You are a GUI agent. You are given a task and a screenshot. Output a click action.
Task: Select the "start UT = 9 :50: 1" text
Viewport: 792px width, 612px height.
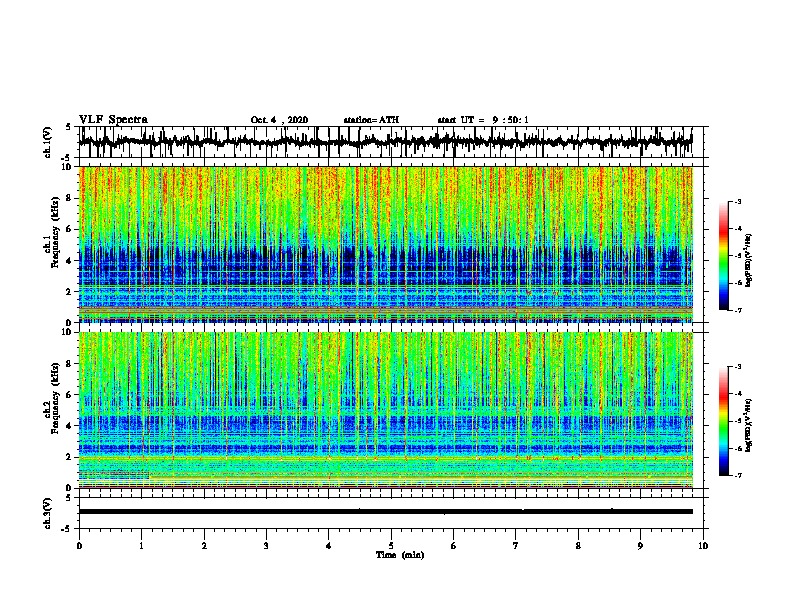pos(483,120)
